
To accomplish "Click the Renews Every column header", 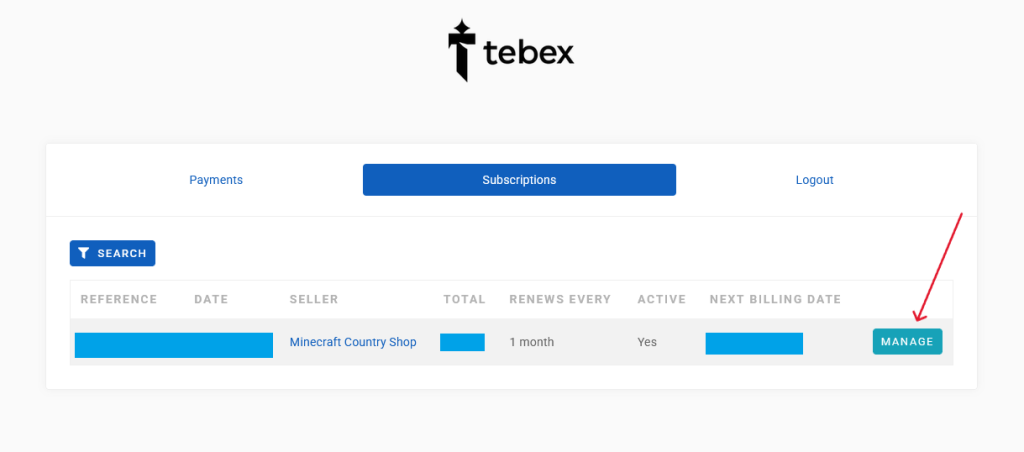I will click(x=561, y=299).
